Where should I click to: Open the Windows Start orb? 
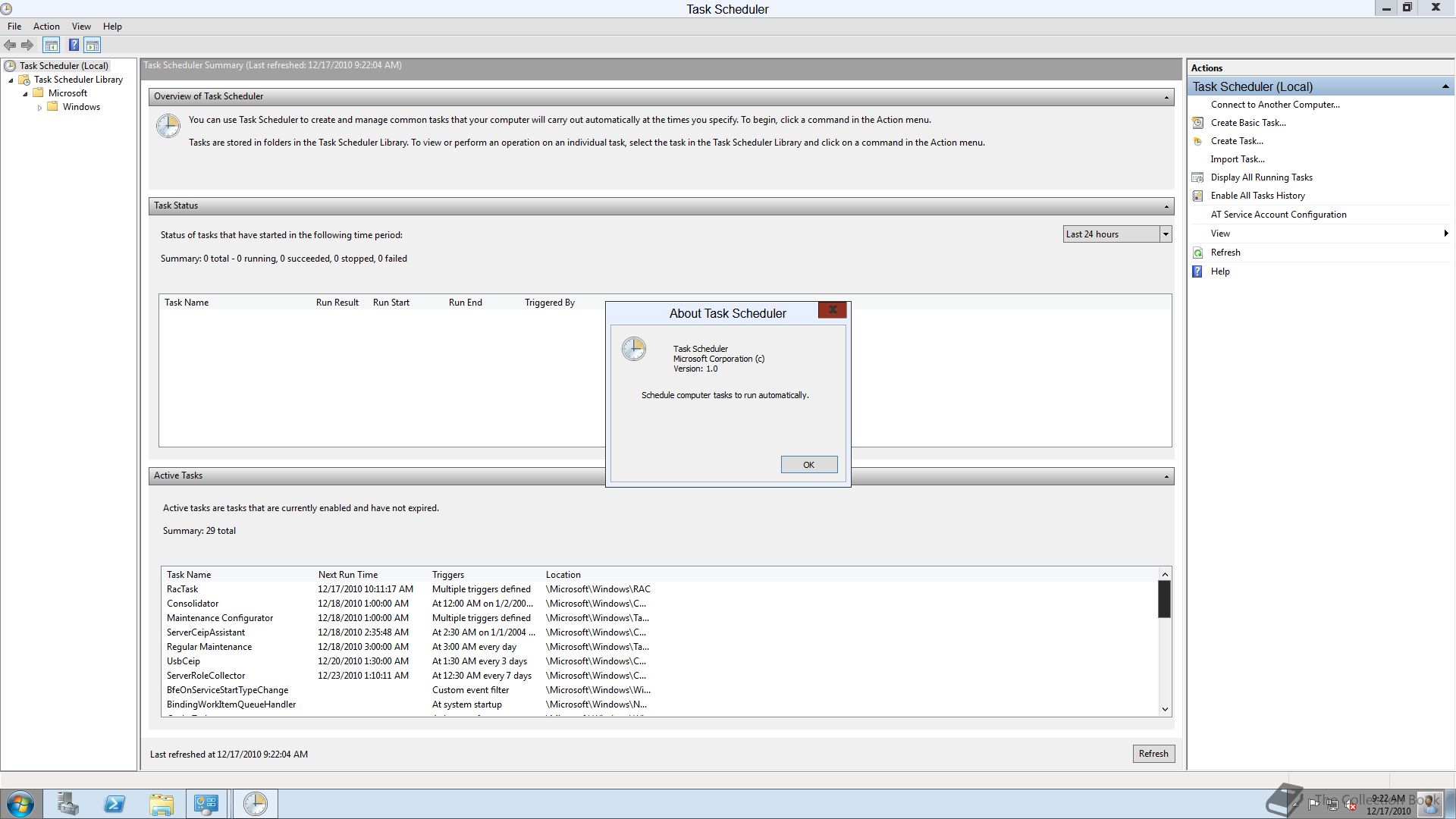click(20, 804)
